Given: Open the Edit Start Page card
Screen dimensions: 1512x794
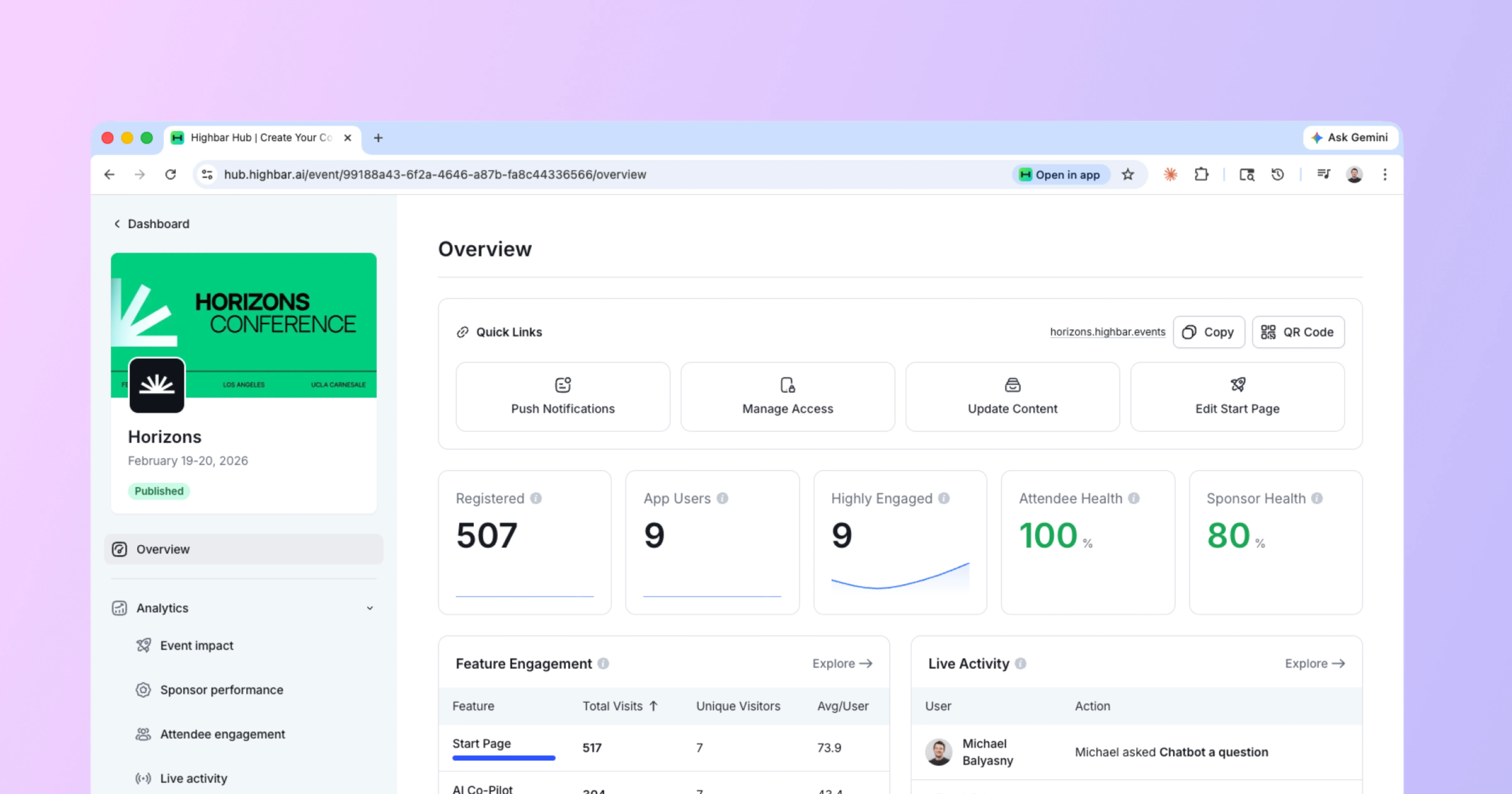Looking at the screenshot, I should tap(1237, 396).
